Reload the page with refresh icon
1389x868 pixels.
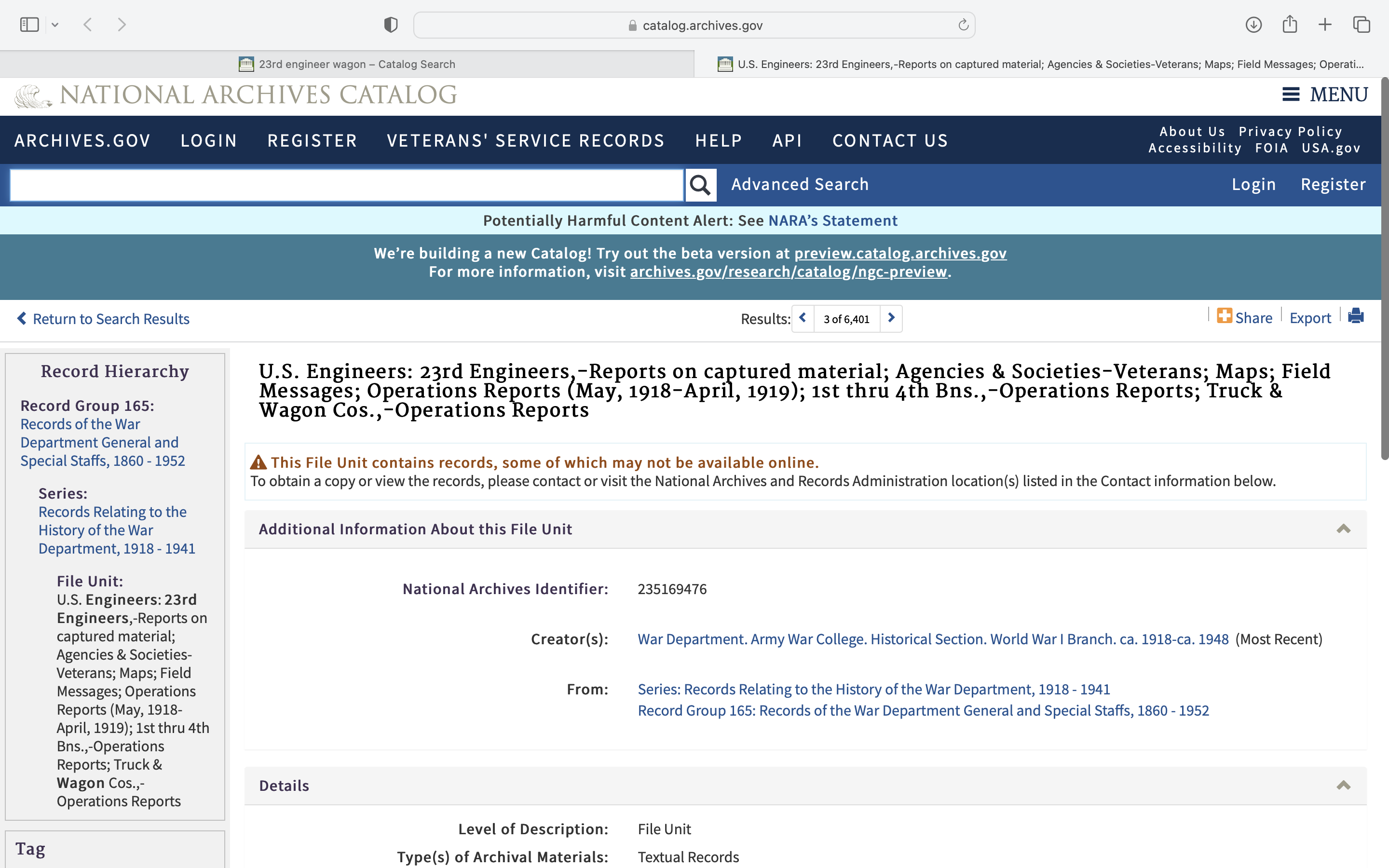tap(963, 25)
